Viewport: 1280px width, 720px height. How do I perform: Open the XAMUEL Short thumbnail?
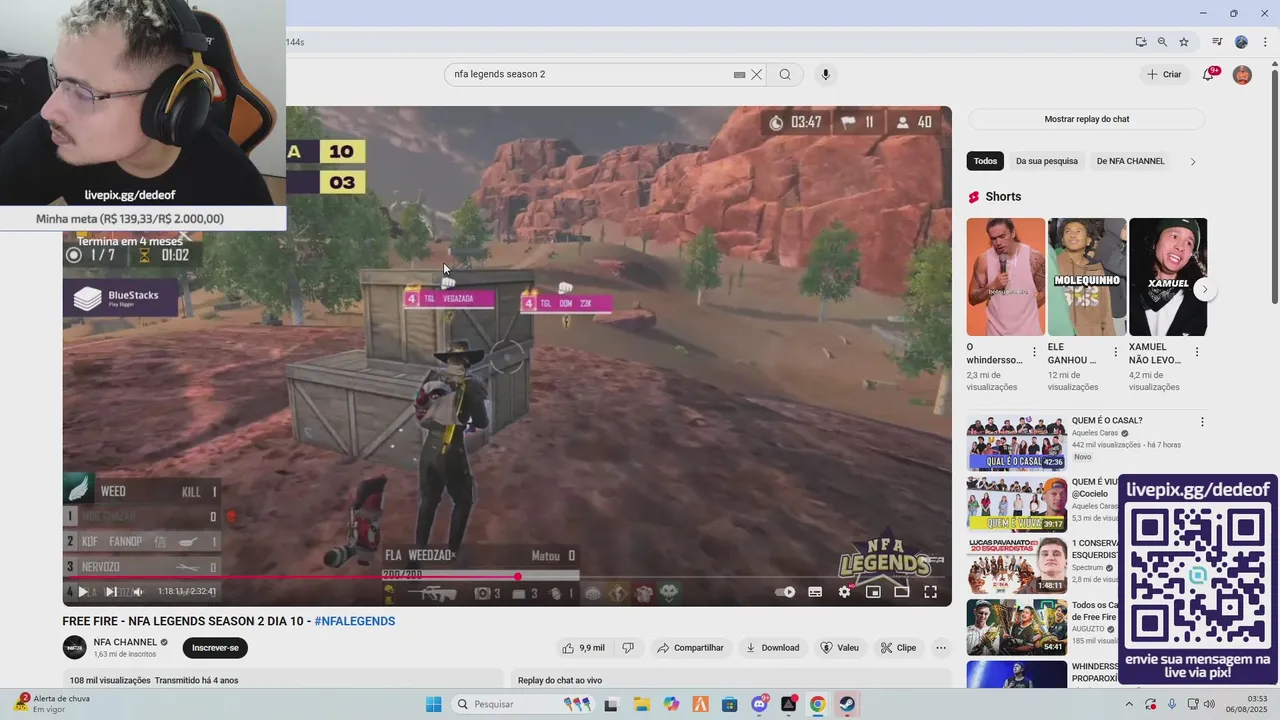(1168, 277)
